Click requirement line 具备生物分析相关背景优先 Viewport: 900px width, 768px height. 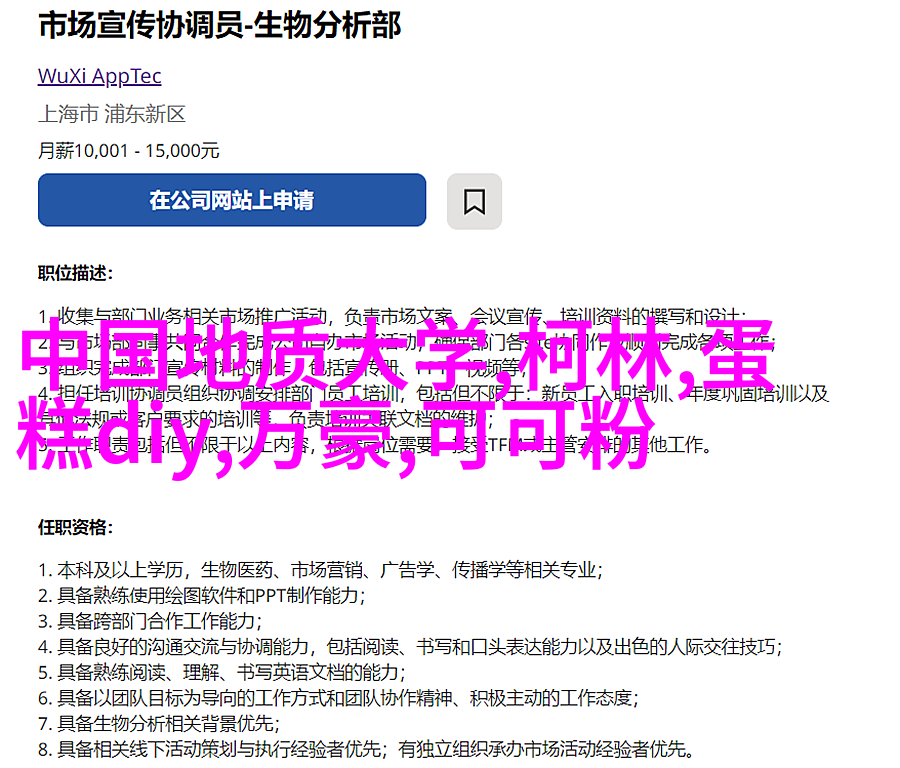click(159, 723)
